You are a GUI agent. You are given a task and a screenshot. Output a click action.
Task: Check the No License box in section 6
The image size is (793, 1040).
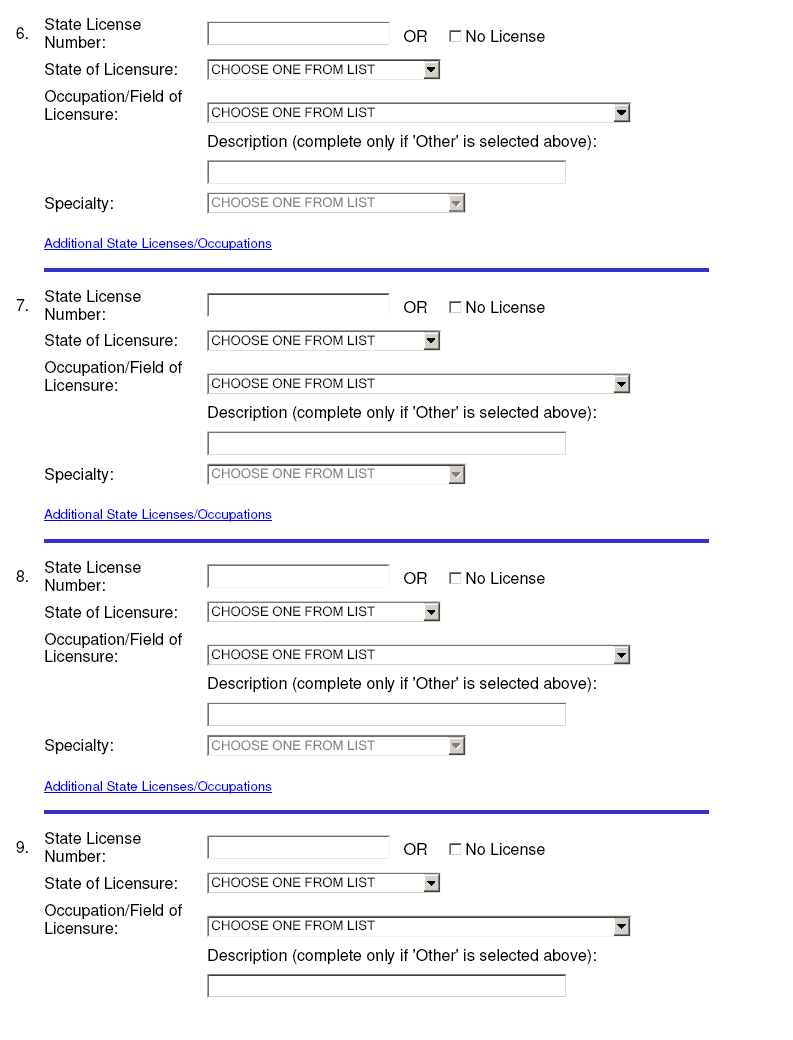click(x=455, y=37)
